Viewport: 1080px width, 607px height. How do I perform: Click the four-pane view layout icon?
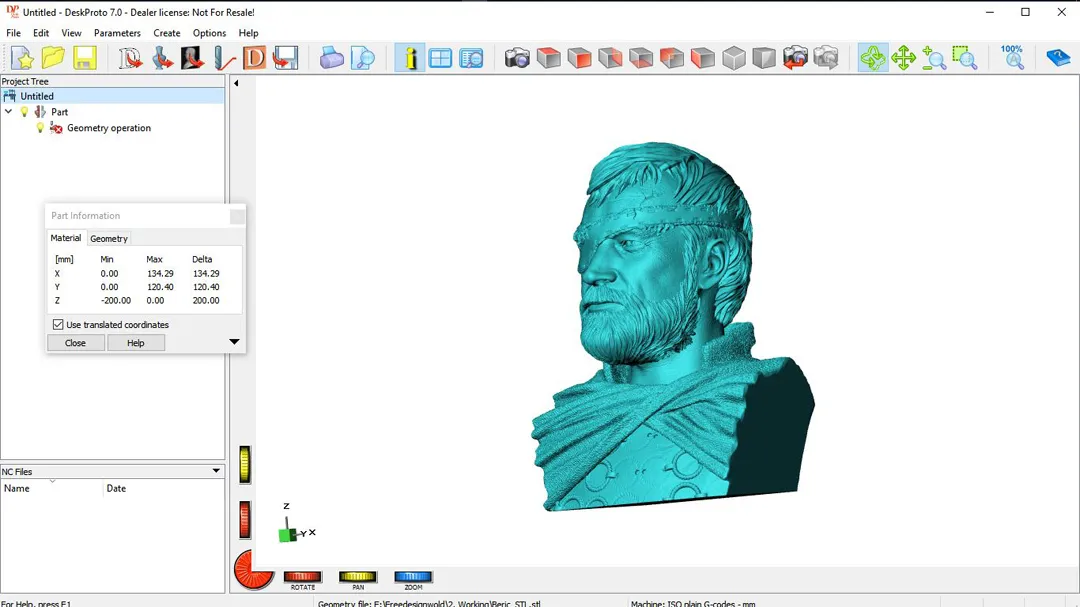[x=440, y=58]
